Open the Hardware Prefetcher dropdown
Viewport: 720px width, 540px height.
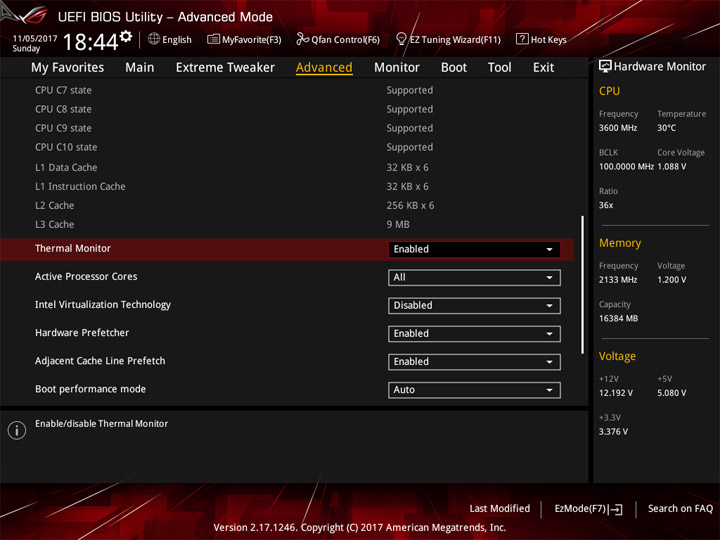474,334
